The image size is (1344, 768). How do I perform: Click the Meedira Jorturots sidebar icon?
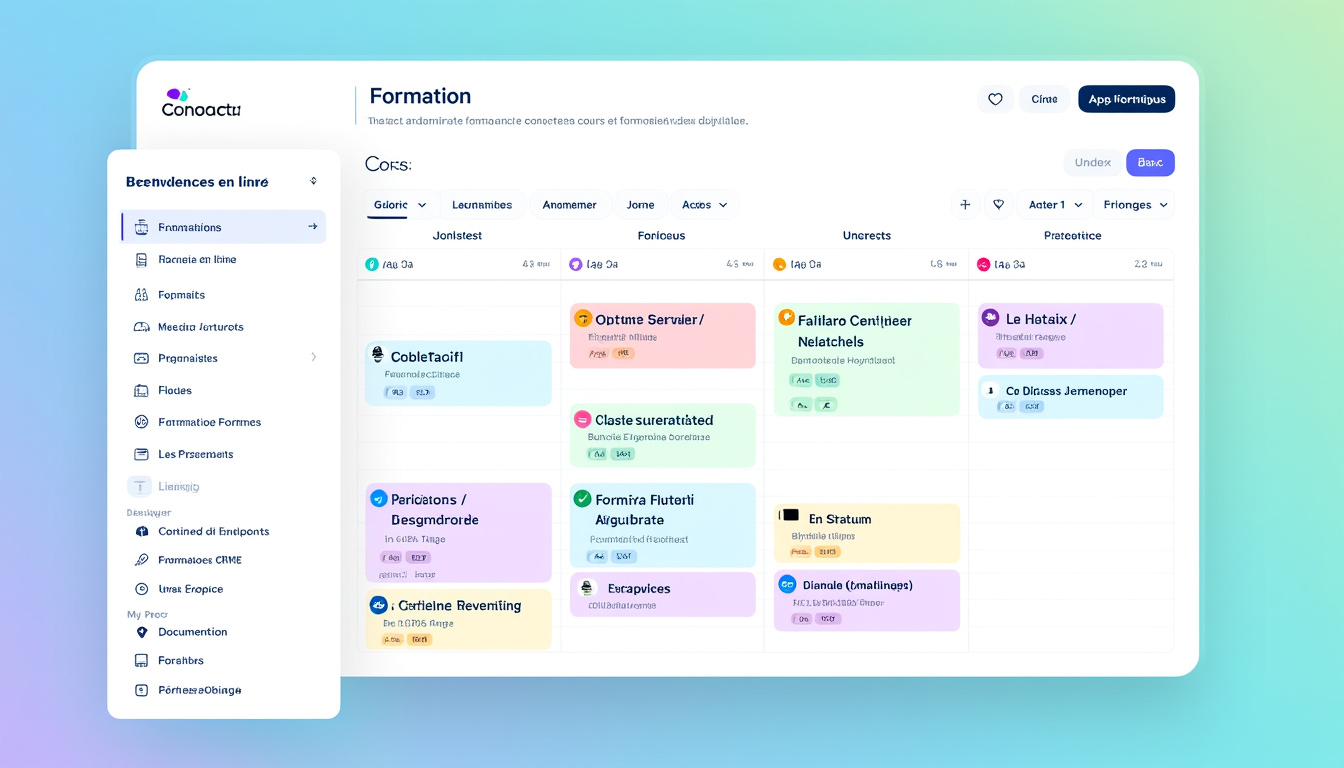[140, 327]
